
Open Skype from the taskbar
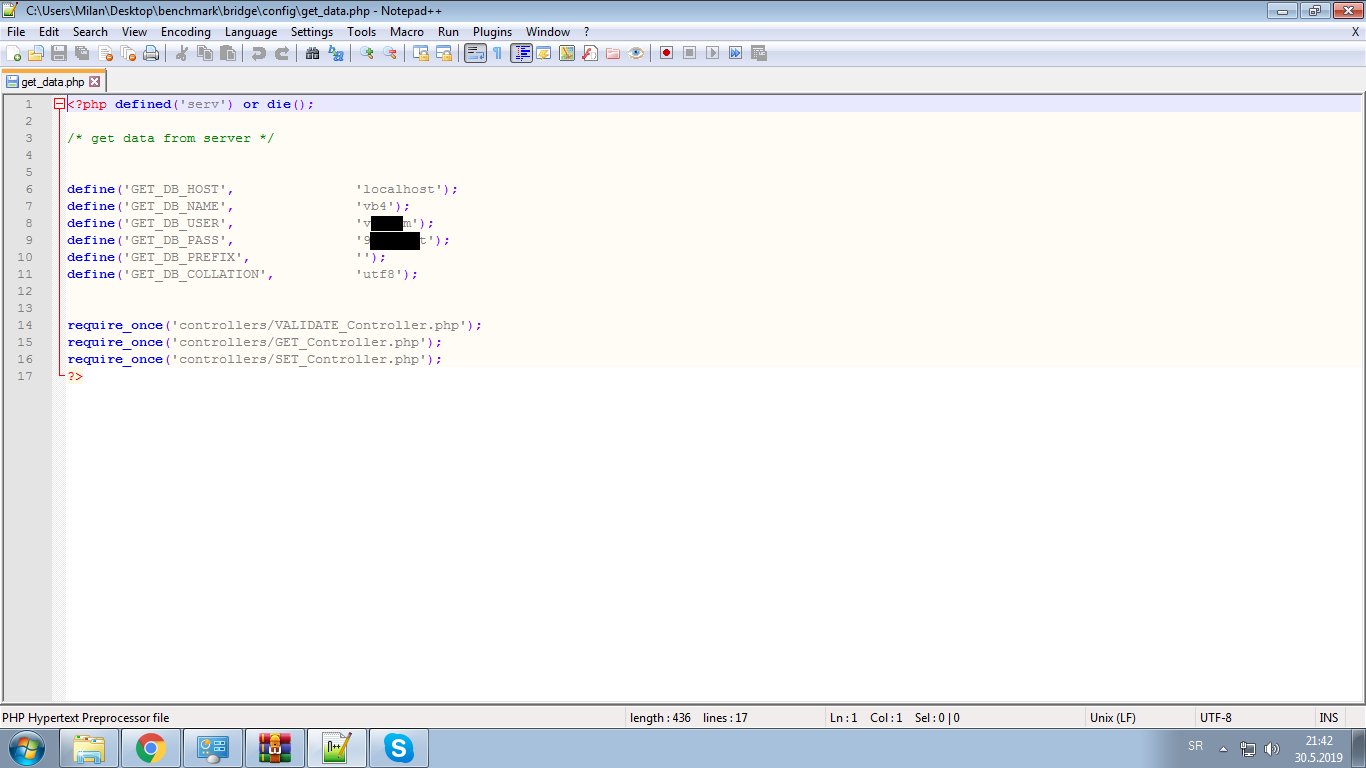pos(399,747)
